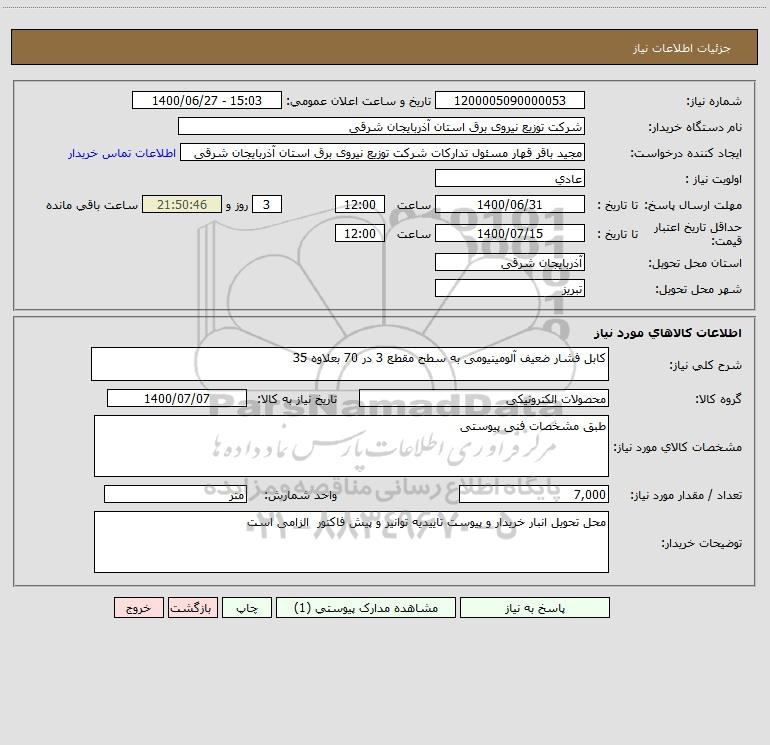Screen dimensions: 770x745
Task: Click the buyer notes text box
Action: pyautogui.click(x=351, y=542)
